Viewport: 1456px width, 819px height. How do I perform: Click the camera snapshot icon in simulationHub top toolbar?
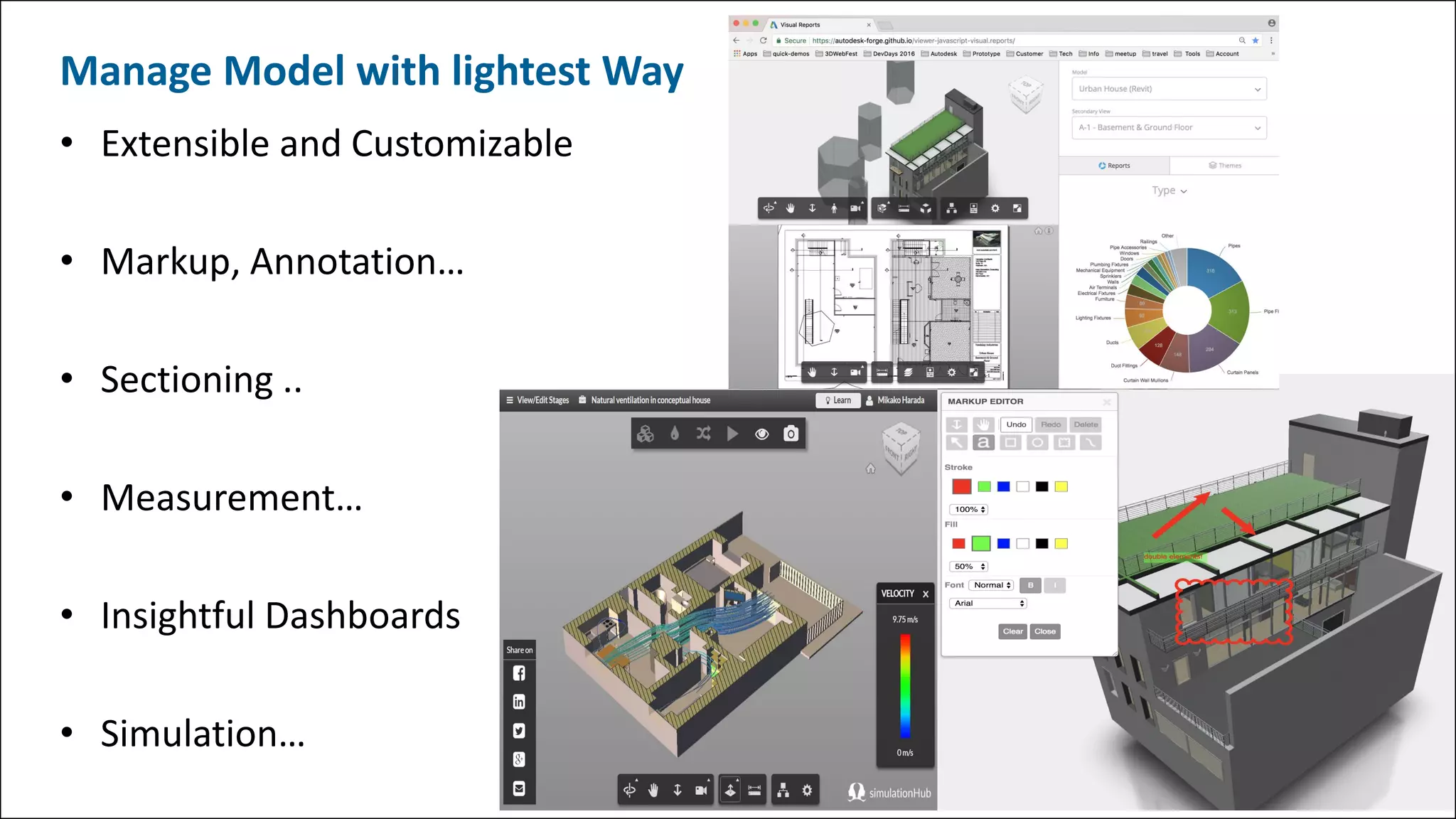pos(791,434)
